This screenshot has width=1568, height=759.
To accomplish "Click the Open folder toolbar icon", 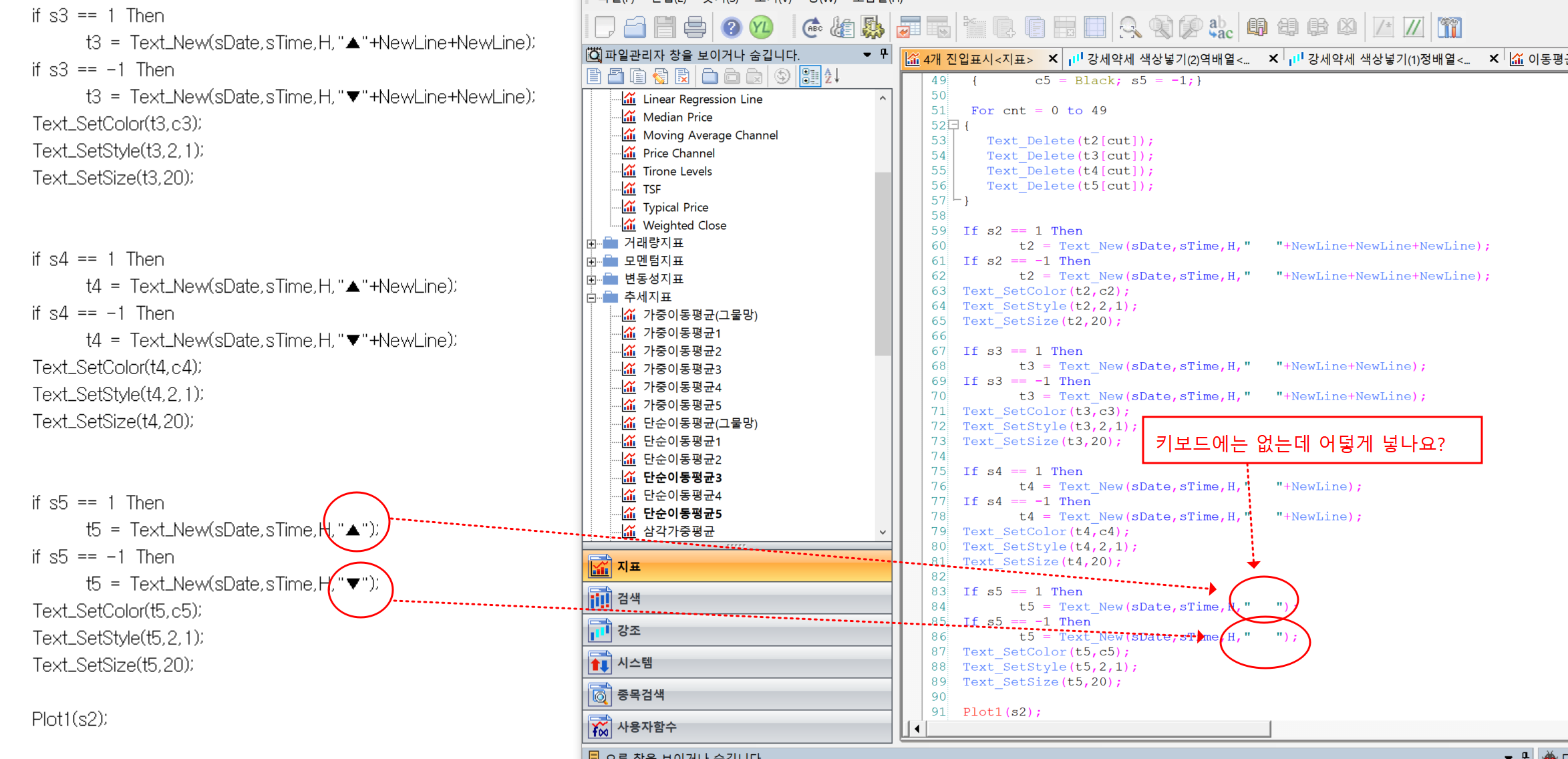I will coord(634,27).
